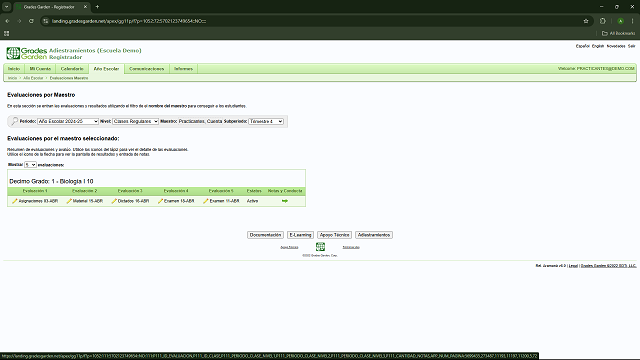Click the Documentación button
Viewport: 640px width, 360px height.
pyautogui.click(x=265, y=235)
